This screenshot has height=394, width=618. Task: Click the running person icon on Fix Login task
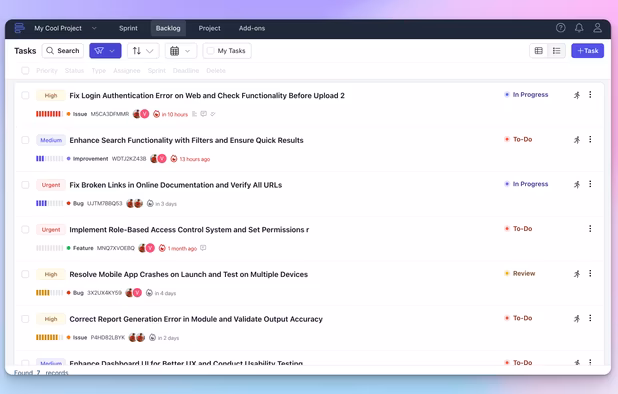(x=577, y=95)
